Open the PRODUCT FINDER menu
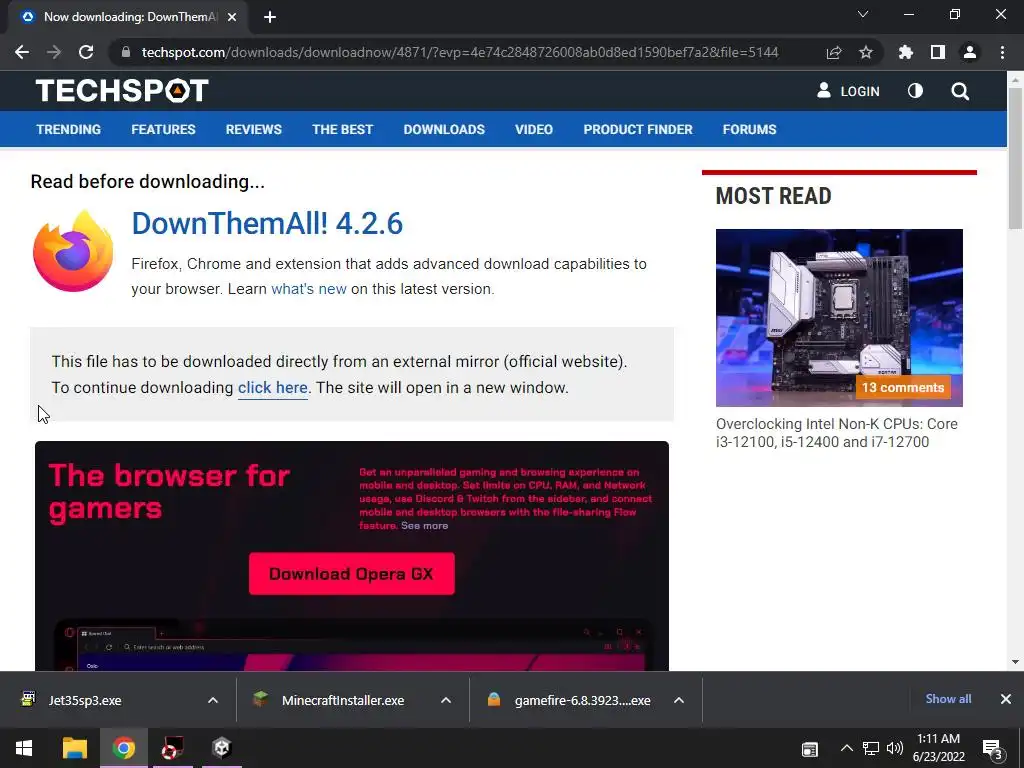1024x768 pixels. click(x=638, y=129)
